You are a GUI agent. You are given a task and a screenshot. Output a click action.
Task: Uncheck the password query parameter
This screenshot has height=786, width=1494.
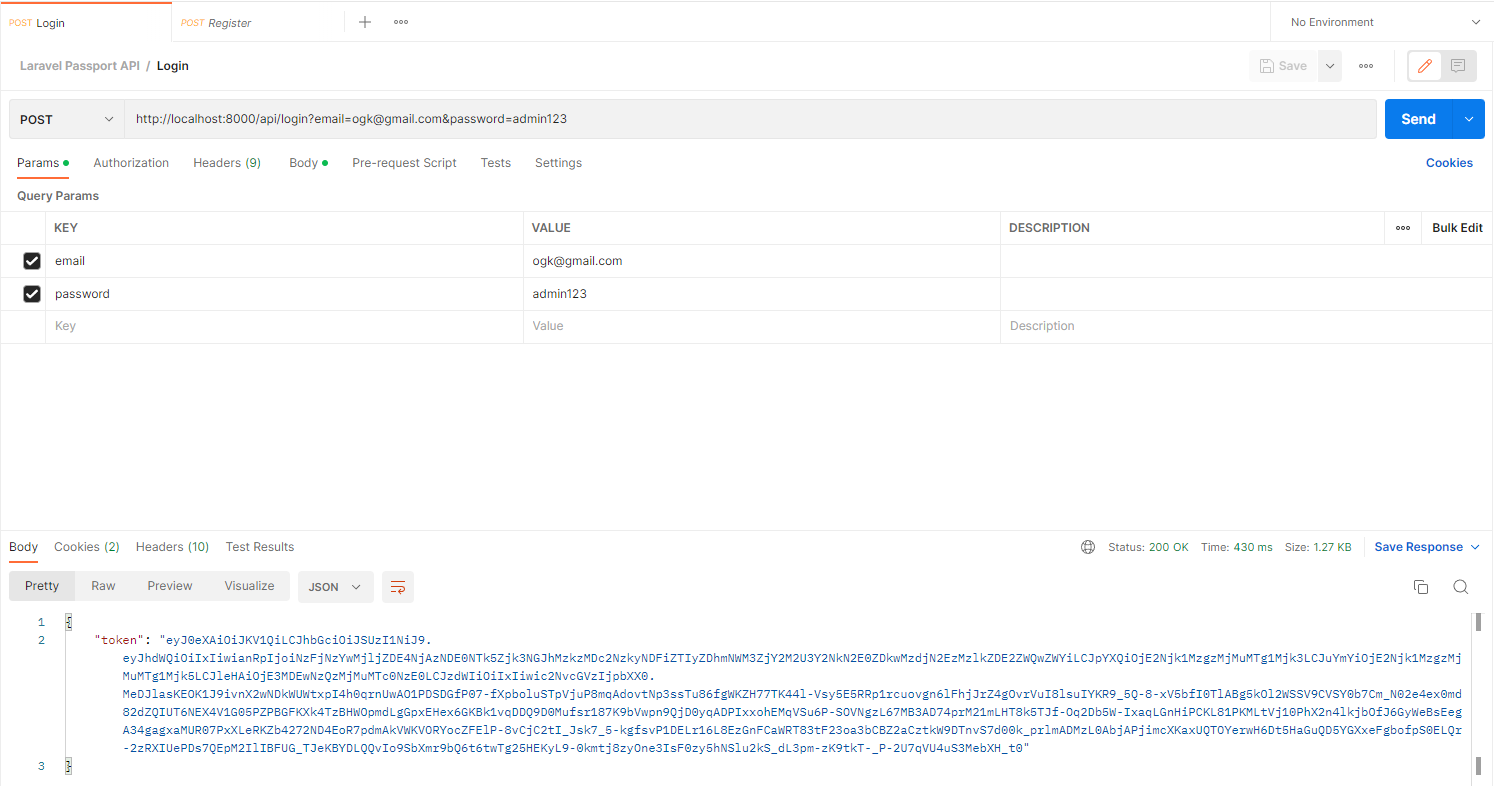tap(31, 293)
